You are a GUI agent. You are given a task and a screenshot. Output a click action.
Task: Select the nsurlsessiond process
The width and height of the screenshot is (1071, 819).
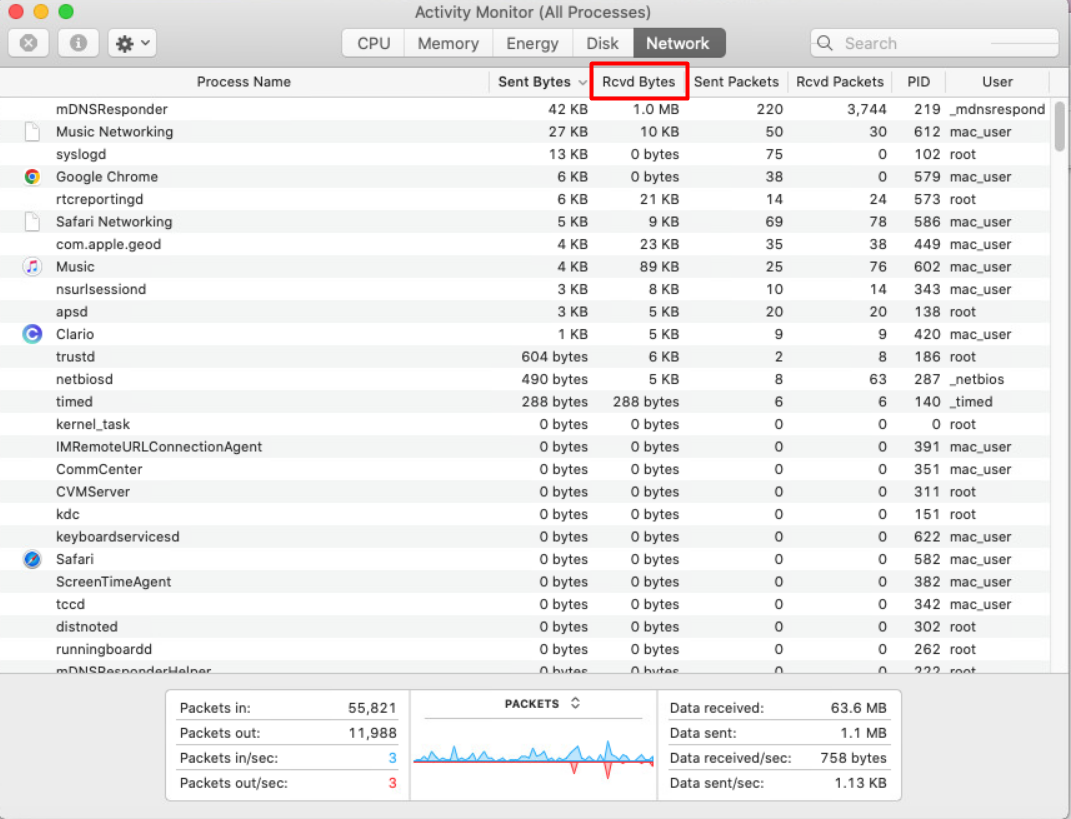[x=525, y=289]
